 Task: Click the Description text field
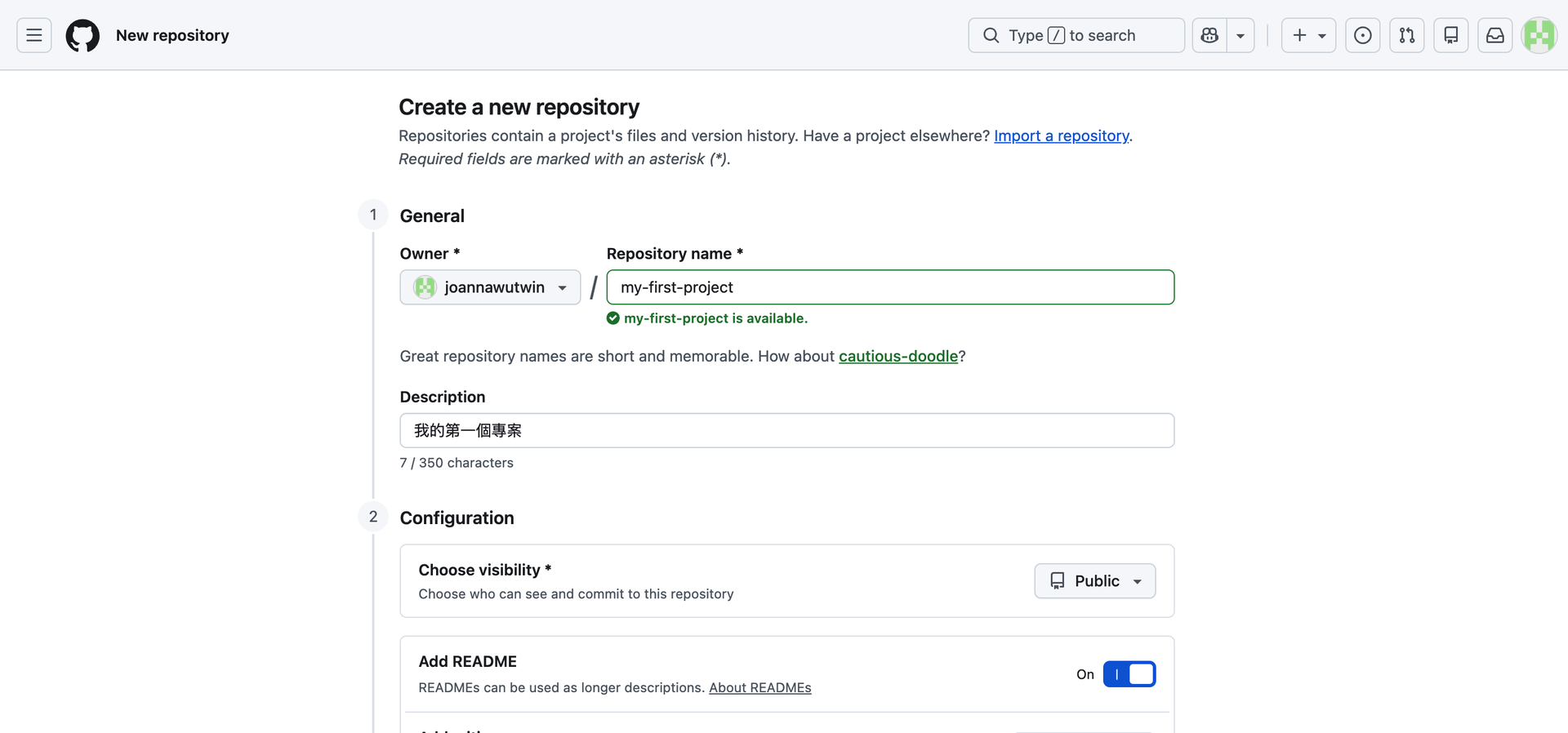coord(787,430)
